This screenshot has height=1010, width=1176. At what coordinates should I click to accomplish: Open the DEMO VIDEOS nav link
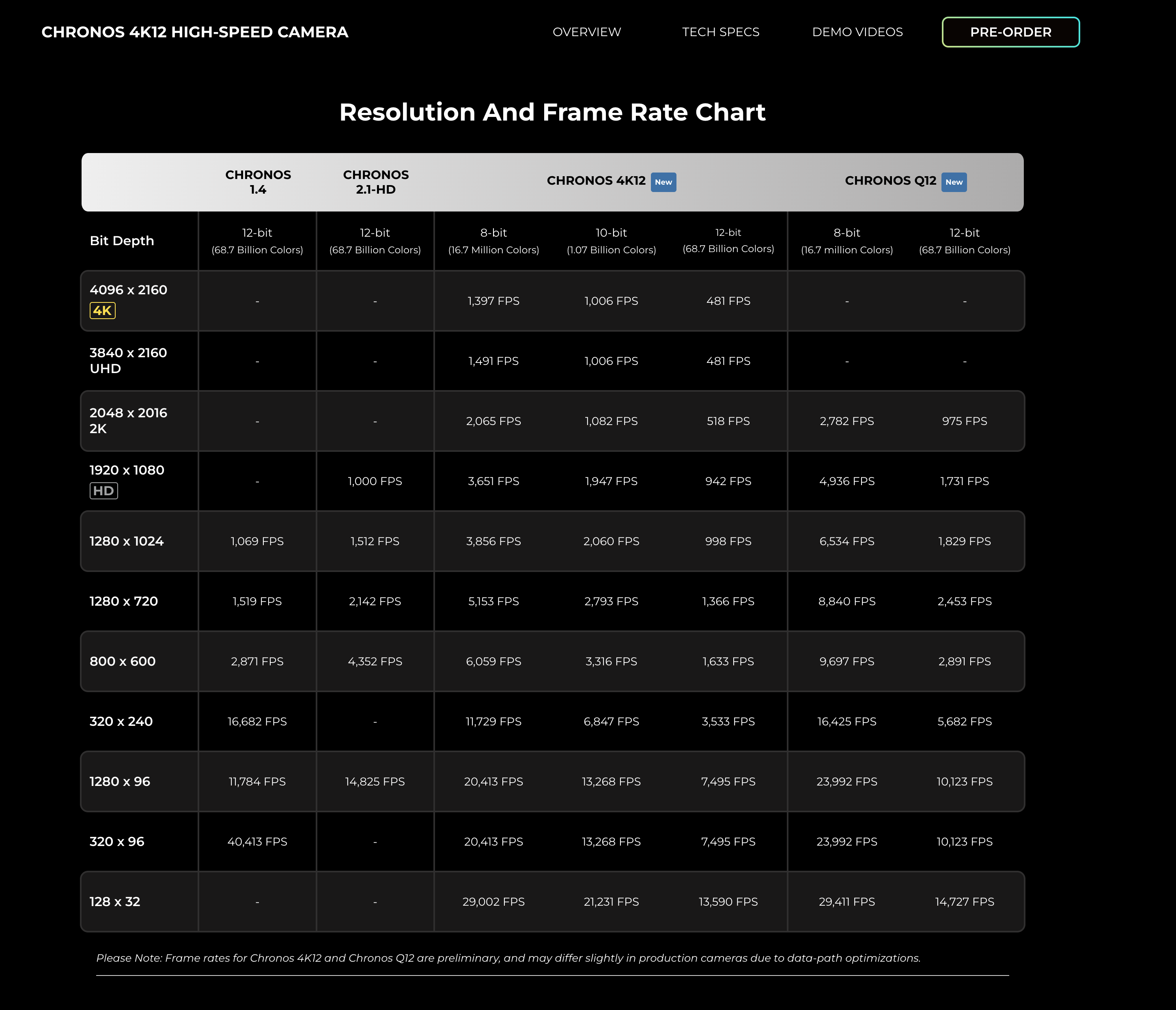[857, 32]
